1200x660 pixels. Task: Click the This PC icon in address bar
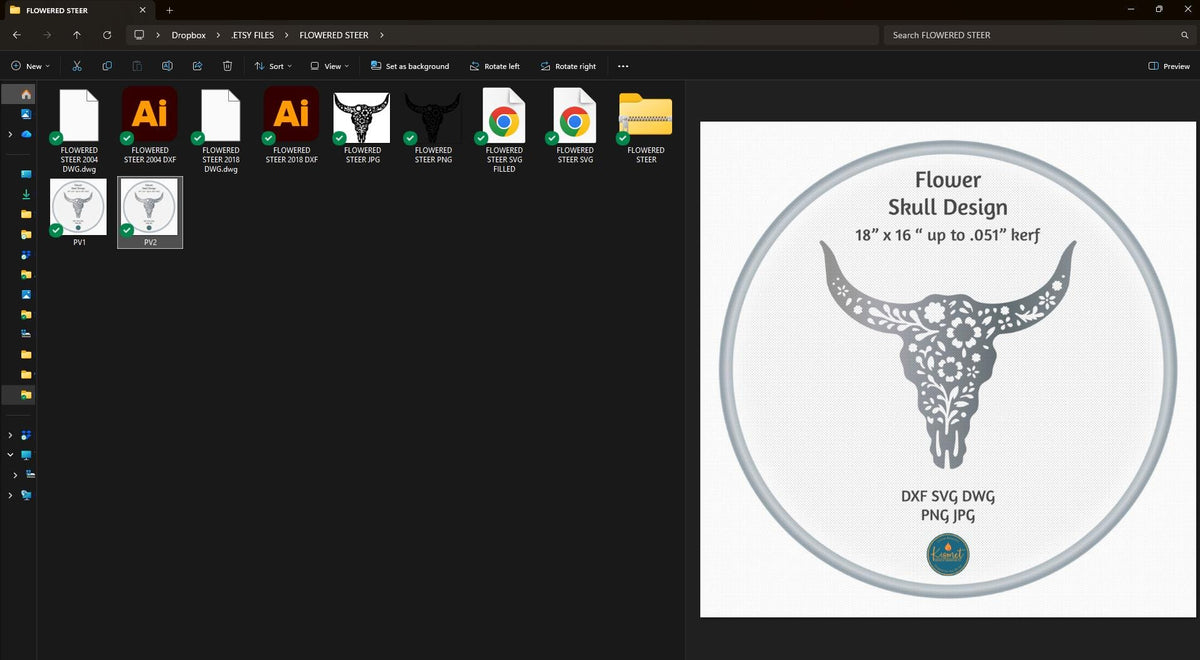pos(140,35)
